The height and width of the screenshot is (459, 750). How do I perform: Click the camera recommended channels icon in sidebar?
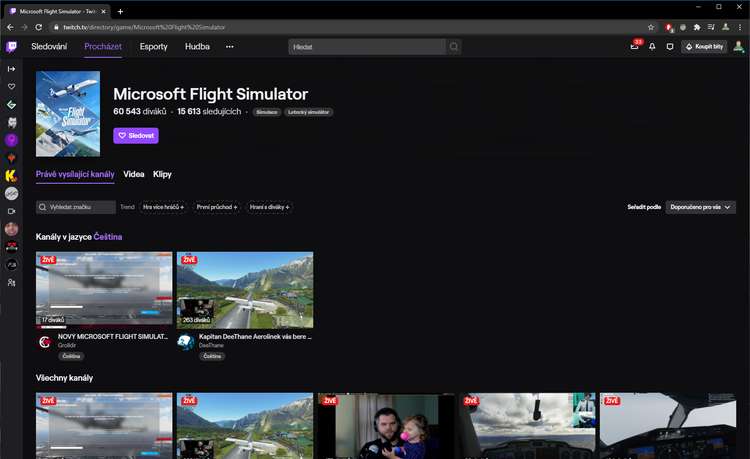pos(11,211)
